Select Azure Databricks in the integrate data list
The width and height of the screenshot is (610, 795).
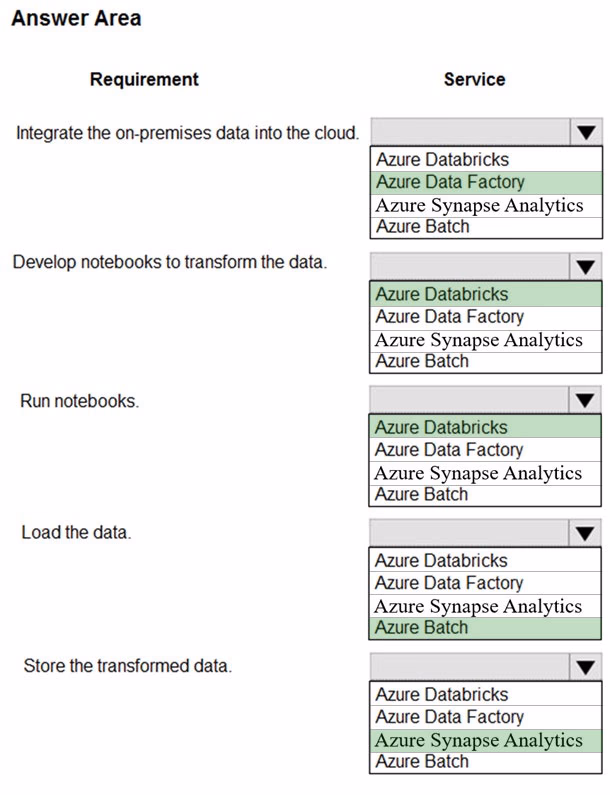pyautogui.click(x=486, y=160)
